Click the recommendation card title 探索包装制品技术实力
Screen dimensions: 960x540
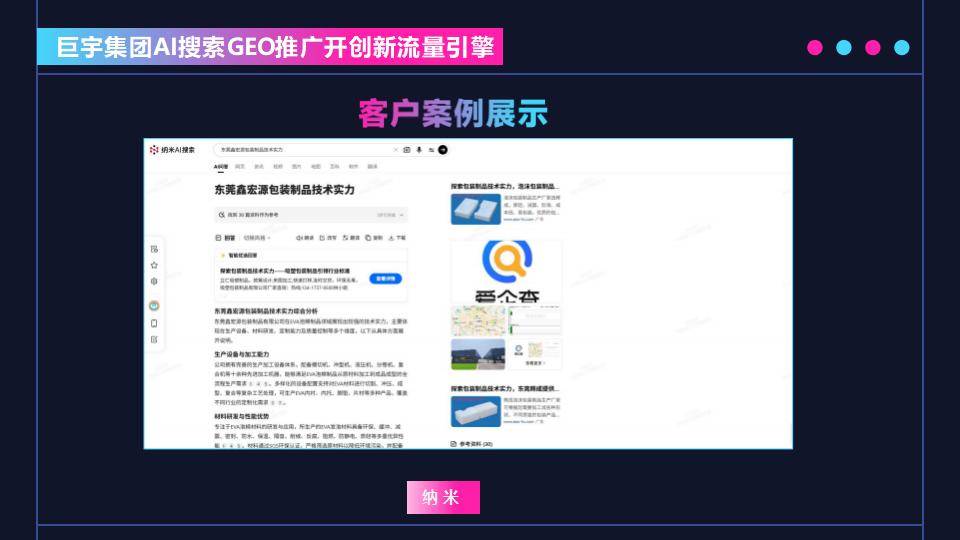pyautogui.click(x=285, y=270)
